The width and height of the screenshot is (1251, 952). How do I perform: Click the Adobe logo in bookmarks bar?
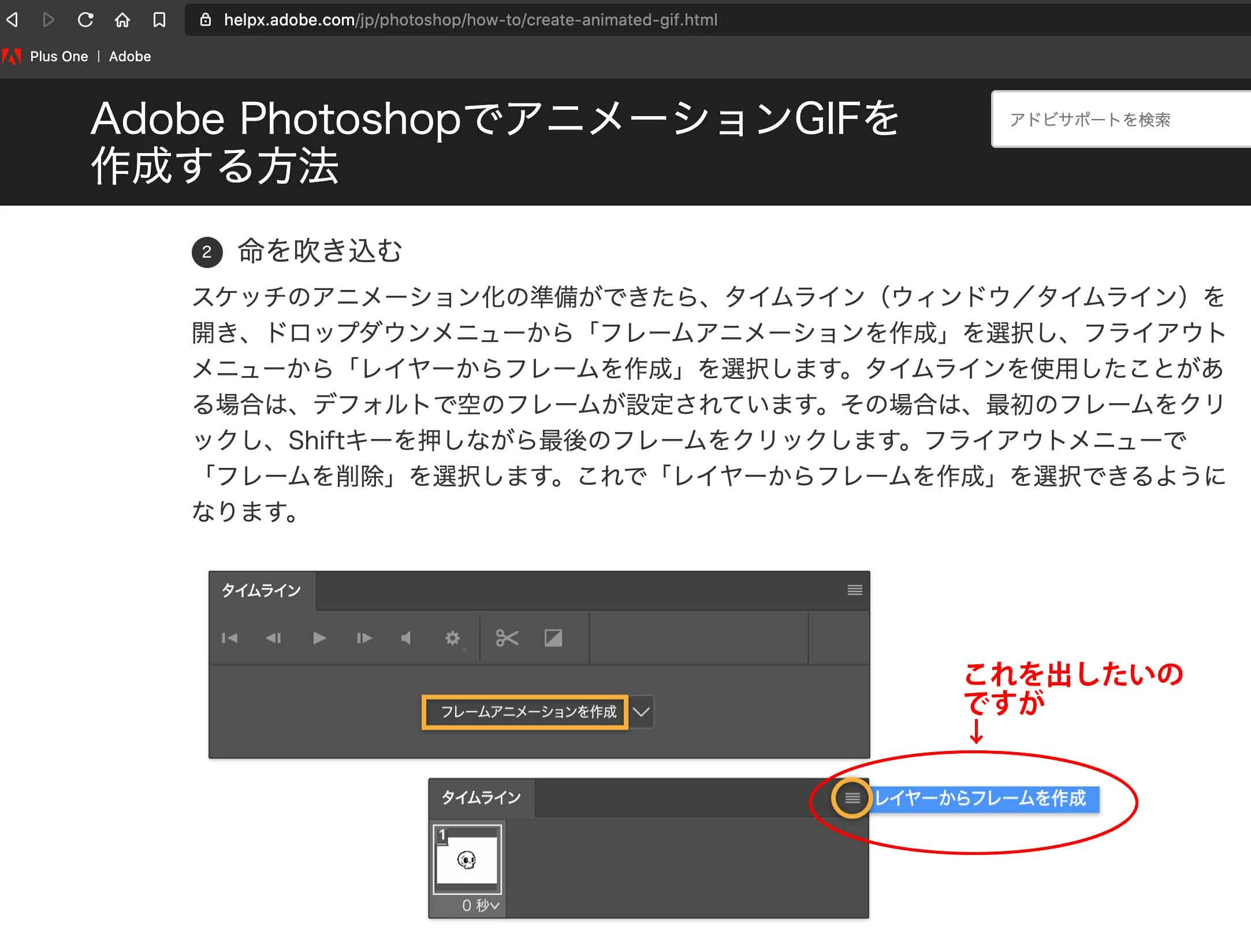coord(12,57)
